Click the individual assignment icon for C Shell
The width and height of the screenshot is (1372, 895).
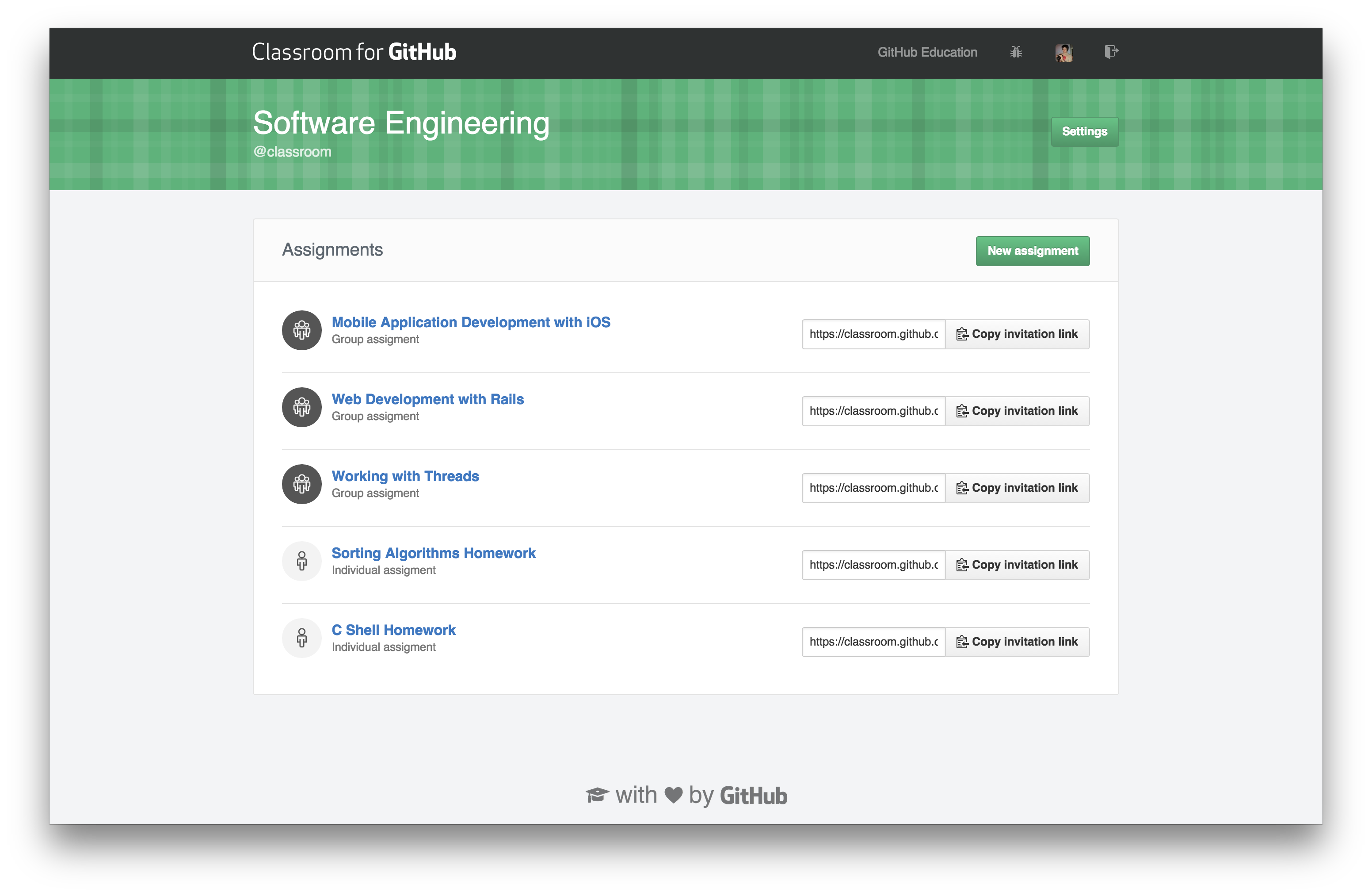302,637
